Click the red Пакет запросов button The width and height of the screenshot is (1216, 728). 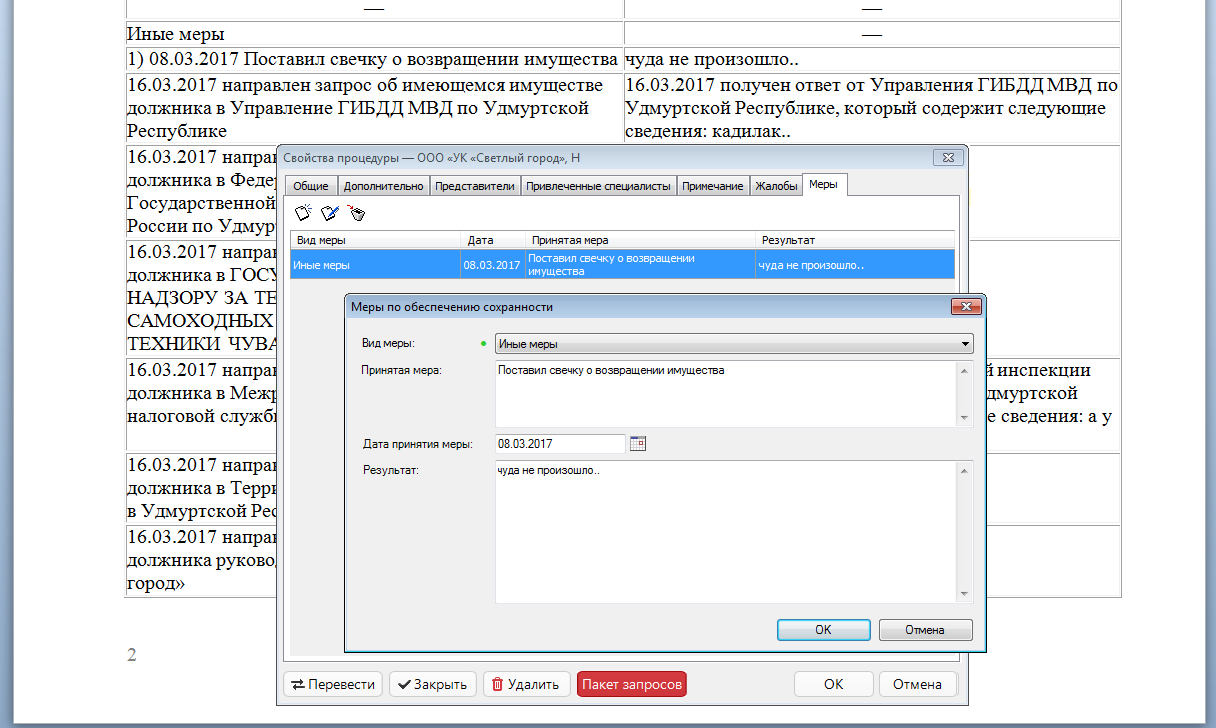pos(632,685)
